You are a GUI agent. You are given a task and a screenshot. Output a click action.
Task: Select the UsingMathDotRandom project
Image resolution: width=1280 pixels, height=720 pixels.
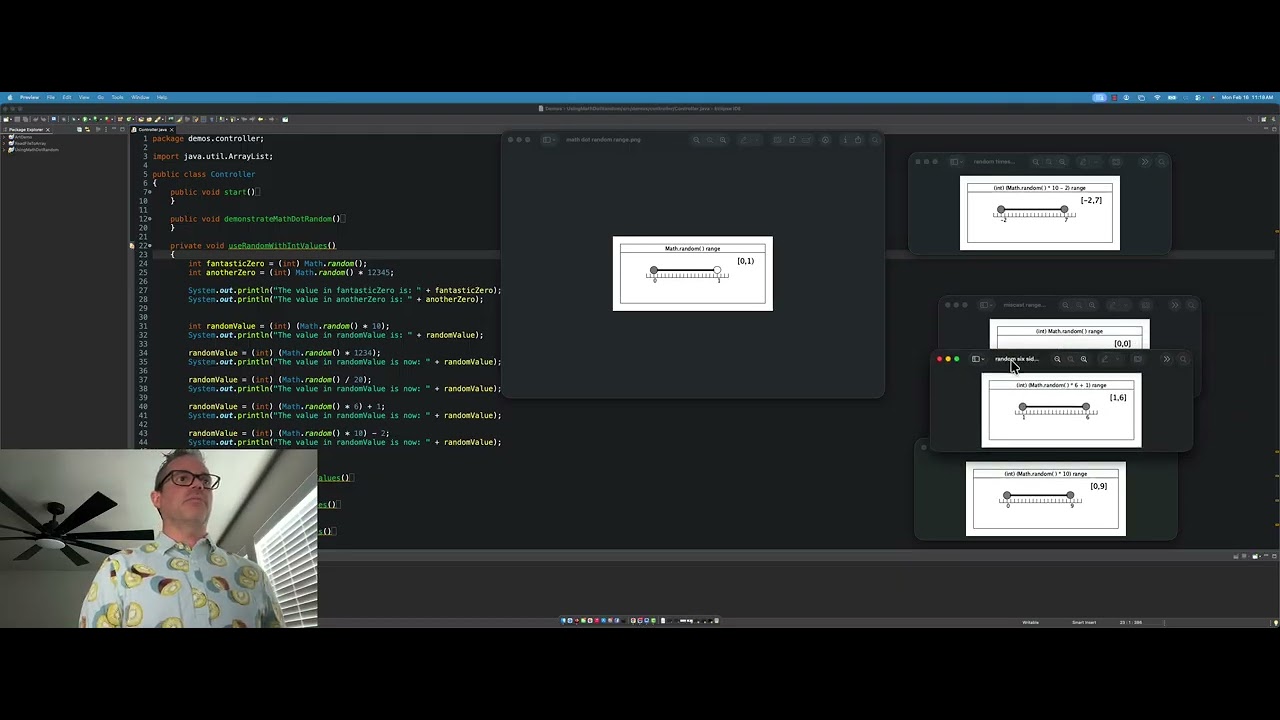pyautogui.click(x=36, y=150)
